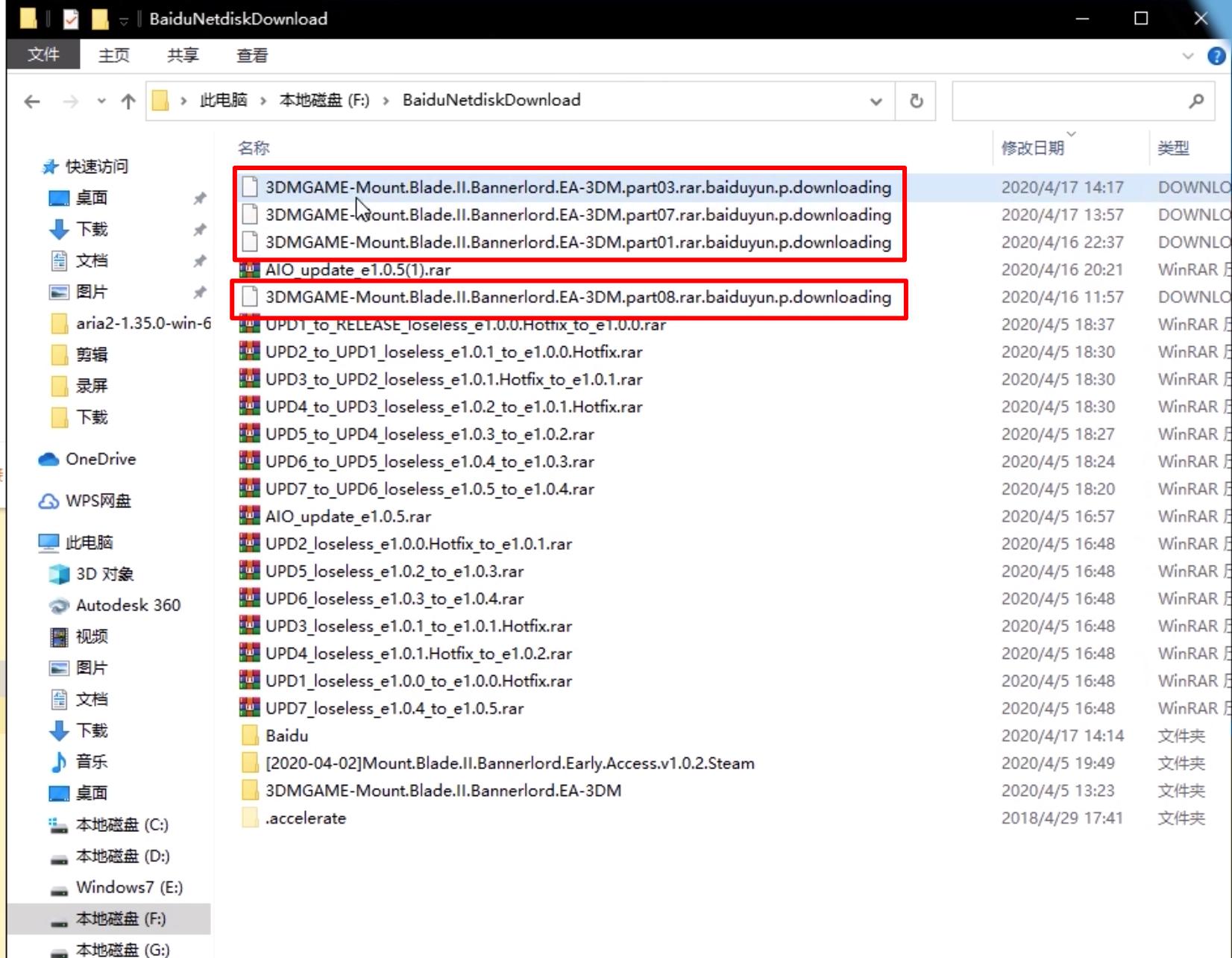Click the search magnifier icon

[1196, 101]
